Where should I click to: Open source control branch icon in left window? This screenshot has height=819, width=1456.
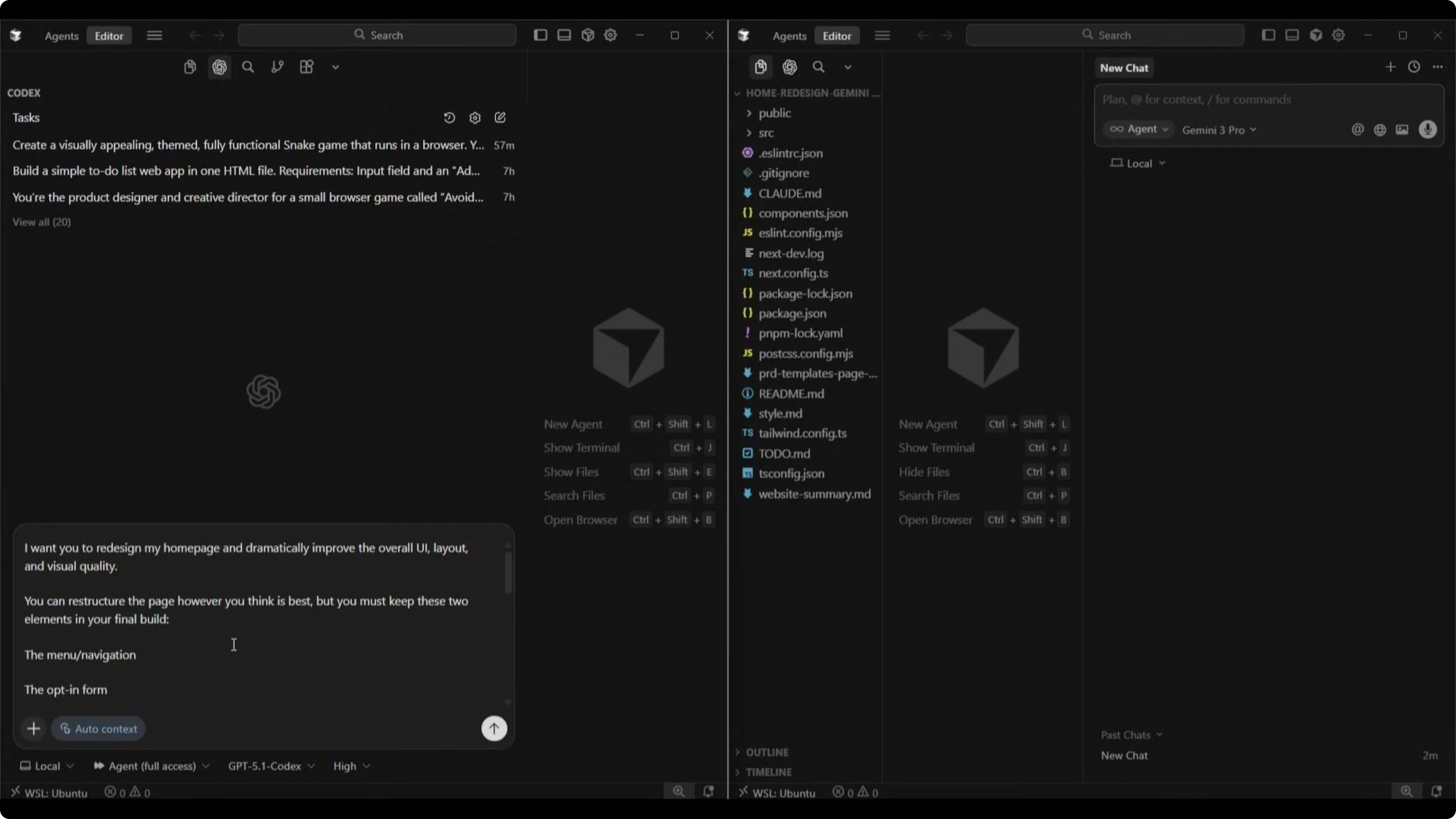(x=277, y=67)
